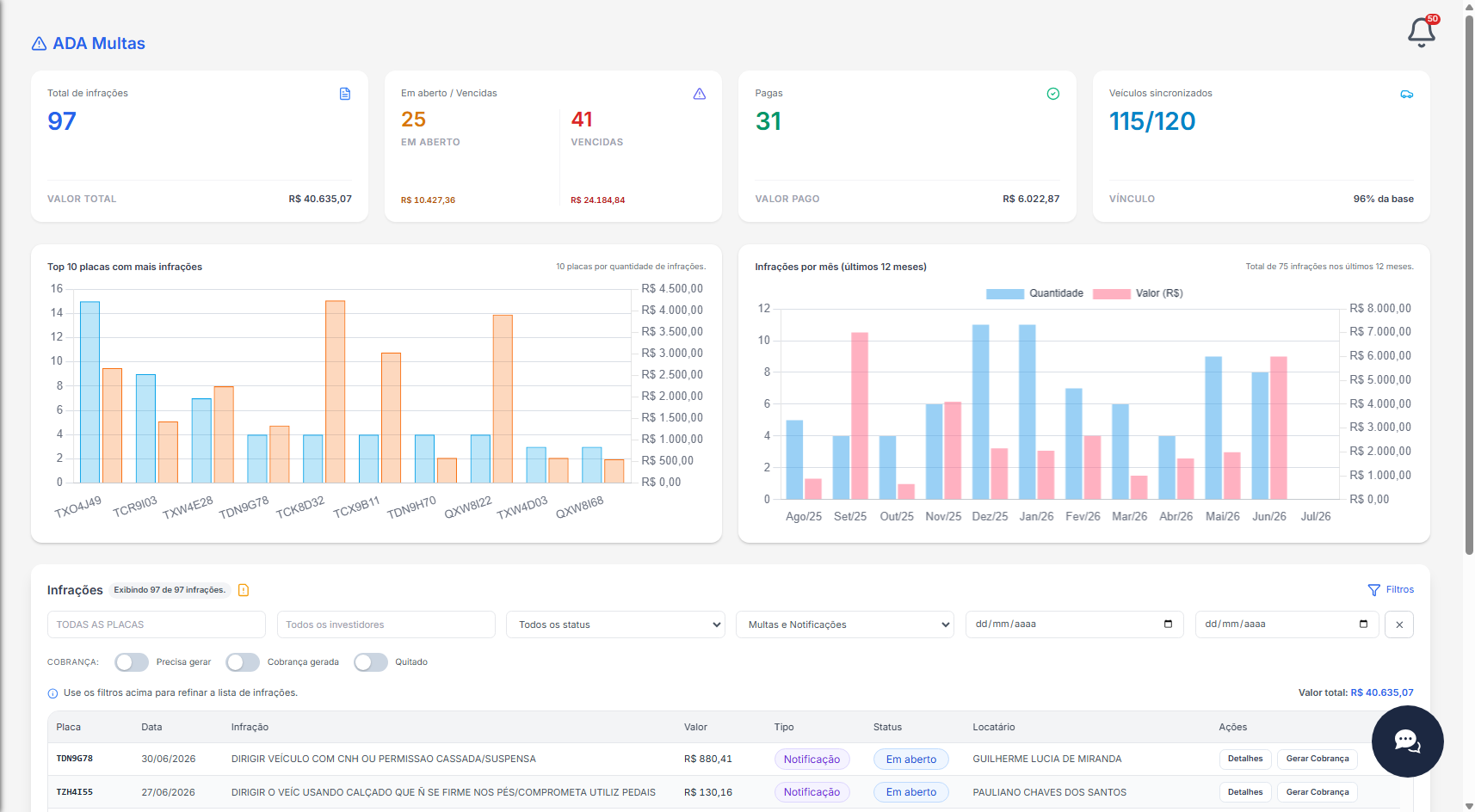Open the notifications bell
Image resolution: width=1475 pixels, height=812 pixels.
(1422, 33)
